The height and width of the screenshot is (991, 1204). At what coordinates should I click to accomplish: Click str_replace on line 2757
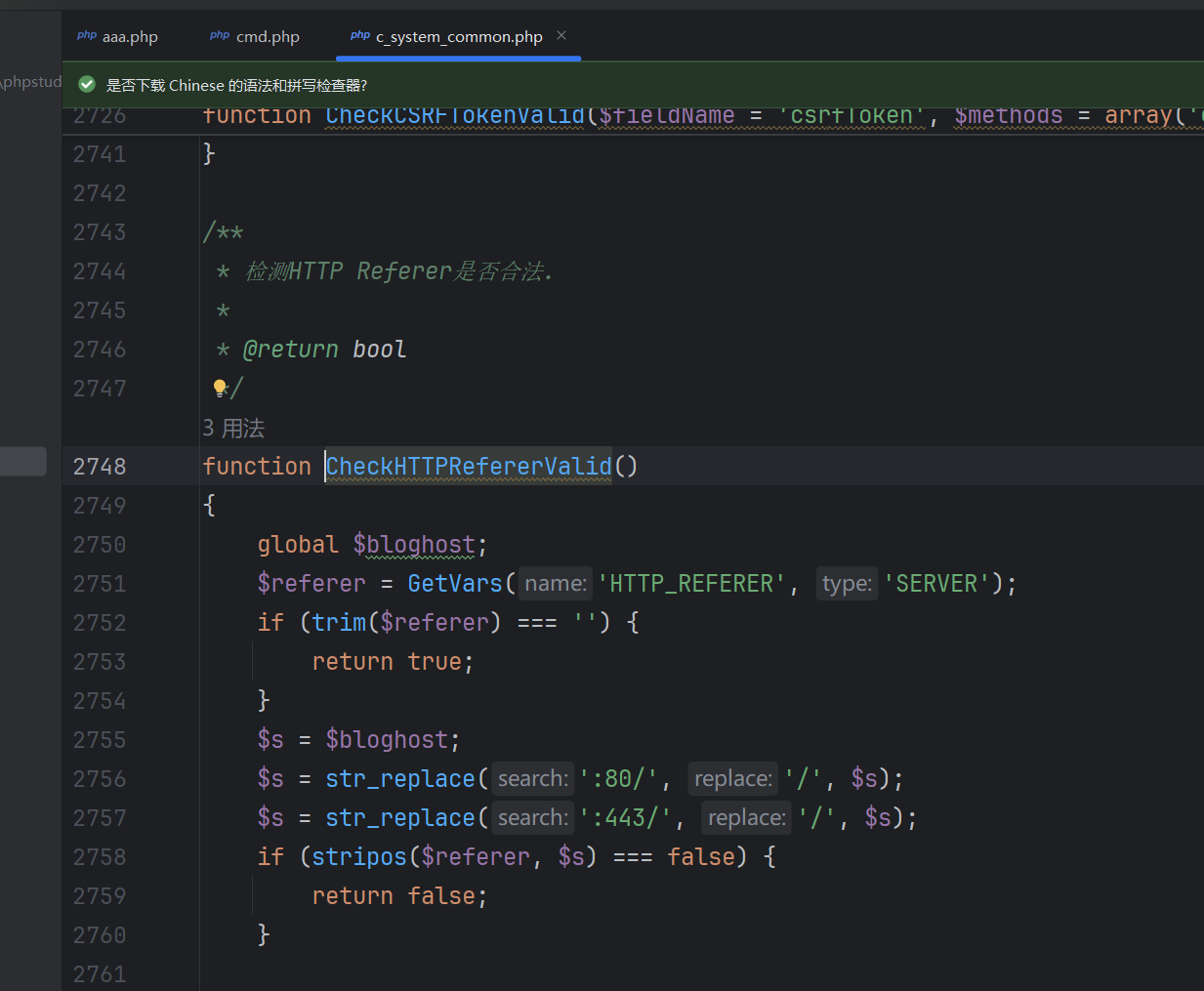point(400,817)
